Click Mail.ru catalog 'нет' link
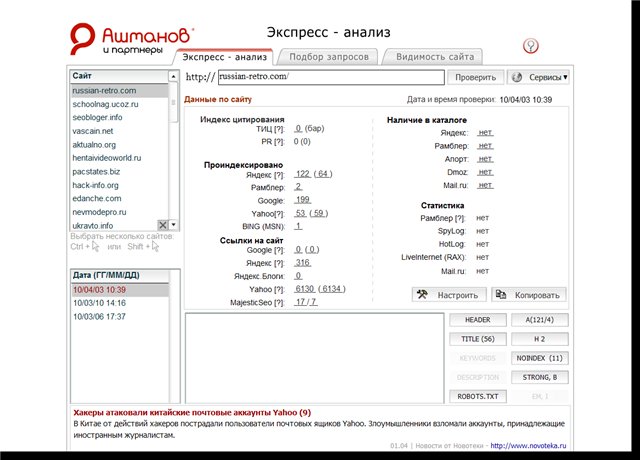The height and width of the screenshot is (460, 640). tap(485, 185)
